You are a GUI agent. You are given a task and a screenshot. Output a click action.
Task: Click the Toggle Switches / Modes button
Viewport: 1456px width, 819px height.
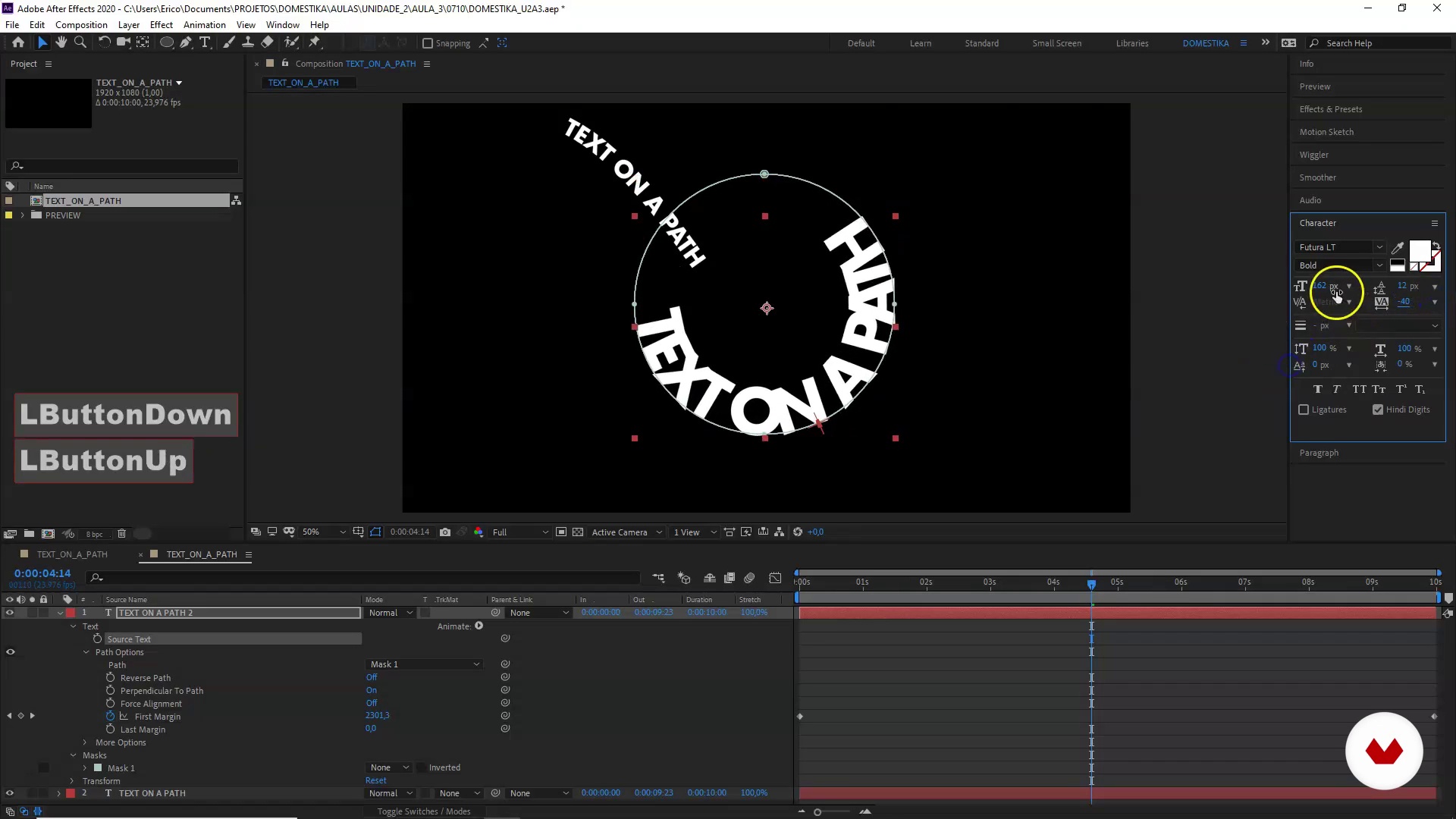pos(424,811)
